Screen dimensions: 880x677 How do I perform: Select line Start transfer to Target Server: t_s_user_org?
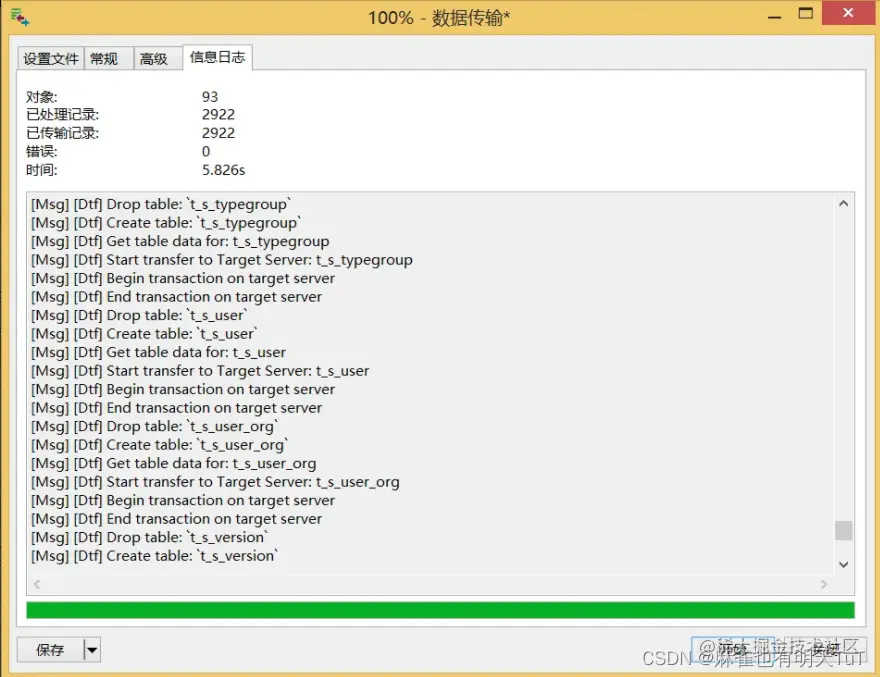pyautogui.click(x=215, y=482)
